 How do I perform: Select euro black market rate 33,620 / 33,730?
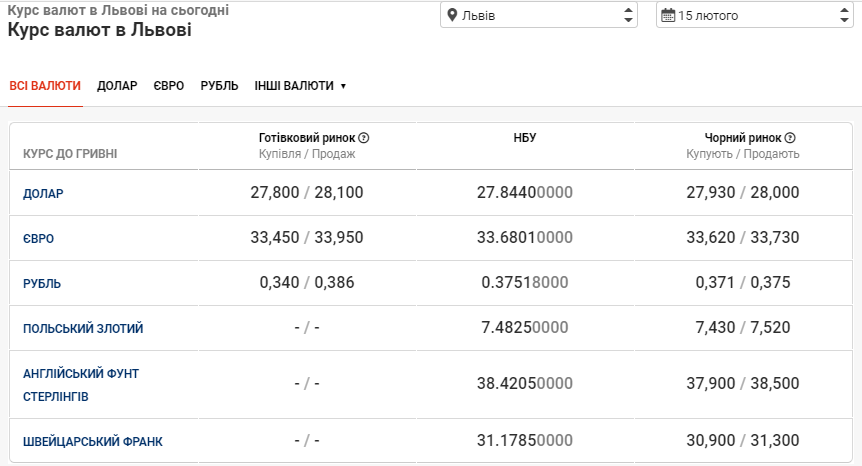coord(743,237)
